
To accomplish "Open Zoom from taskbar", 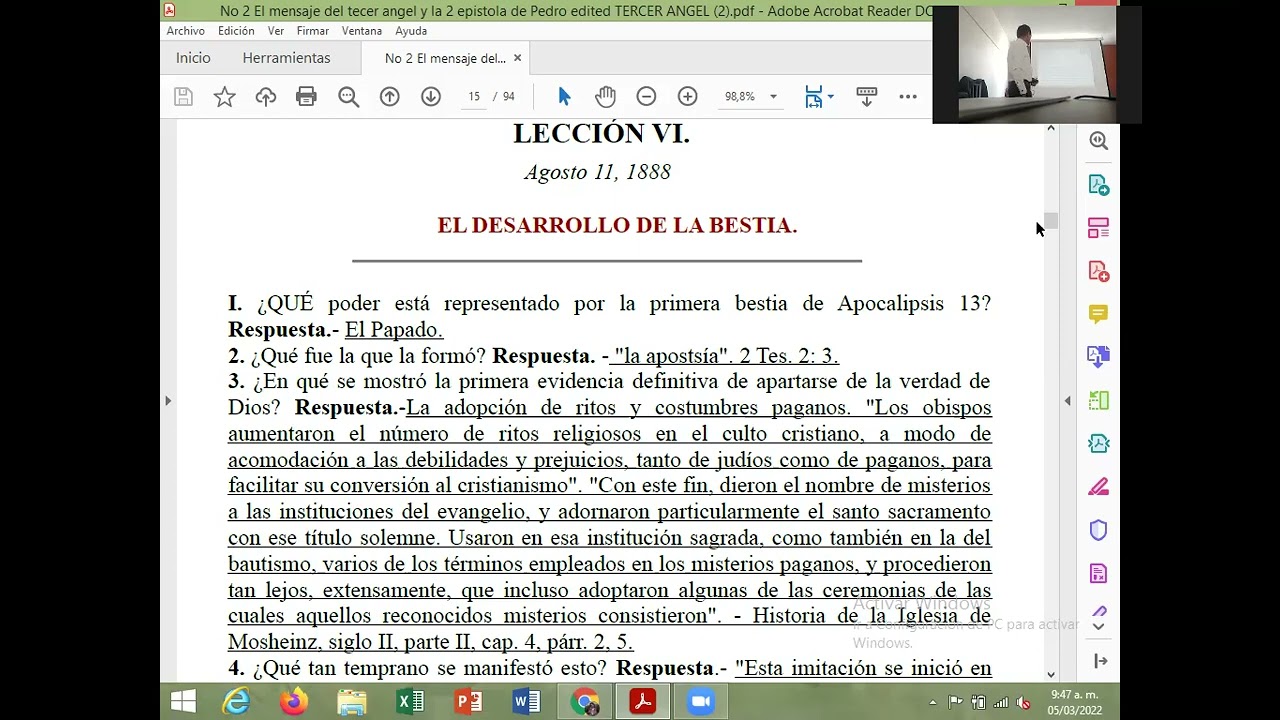I will (700, 702).
